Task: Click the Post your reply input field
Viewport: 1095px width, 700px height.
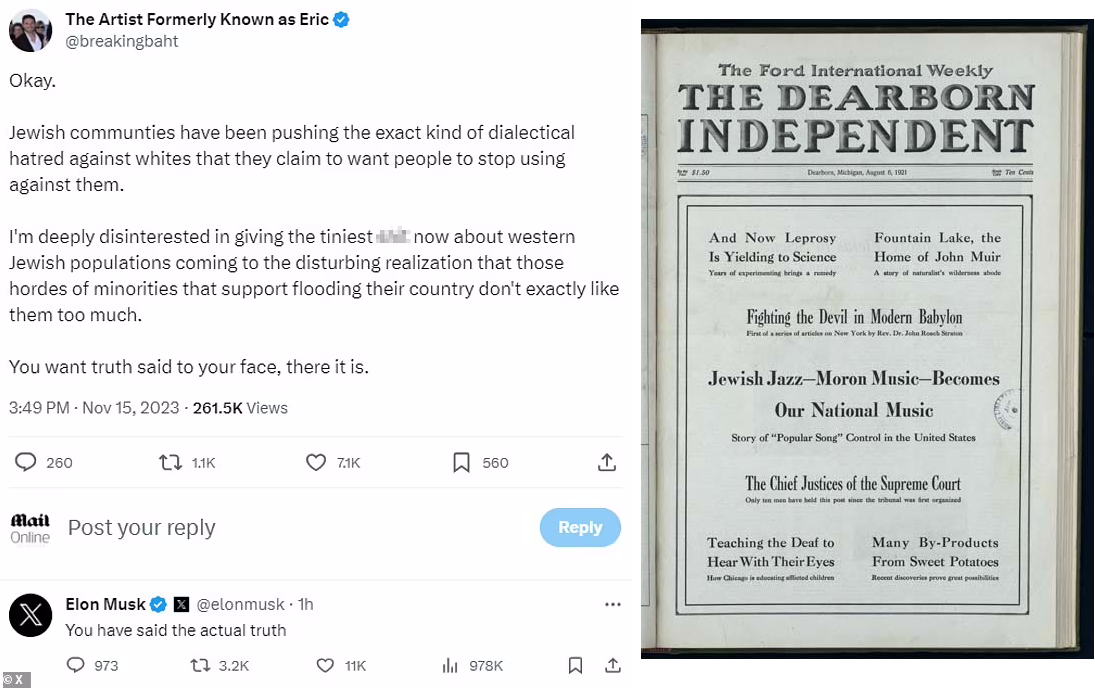Action: [x=141, y=527]
